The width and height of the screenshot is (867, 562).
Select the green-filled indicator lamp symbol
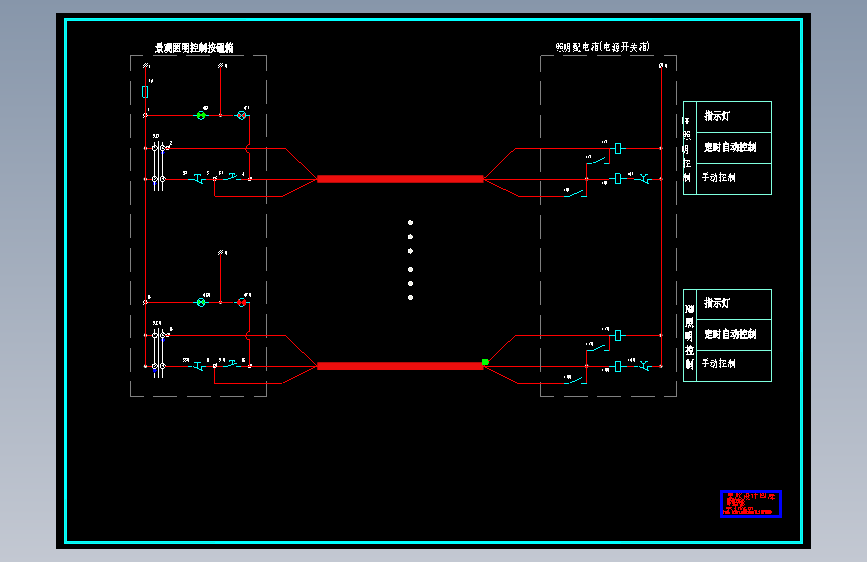(201, 116)
